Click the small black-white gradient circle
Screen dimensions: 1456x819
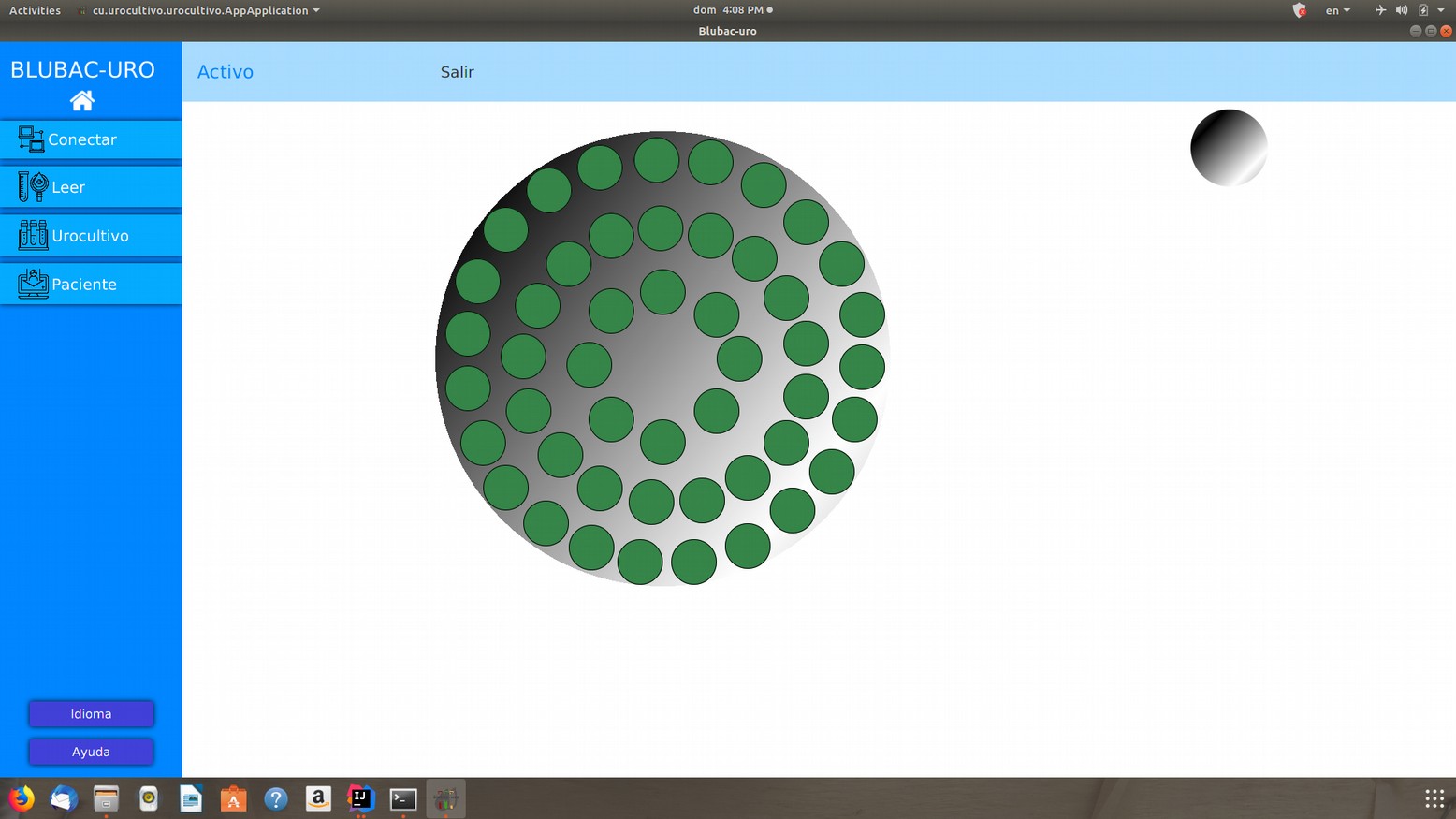1229,148
